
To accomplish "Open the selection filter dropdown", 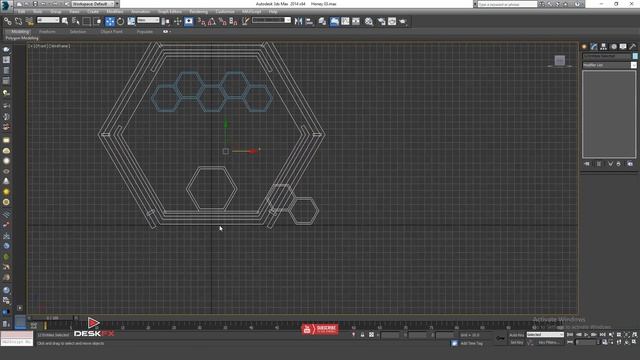I will pyautogui.click(x=48, y=20).
